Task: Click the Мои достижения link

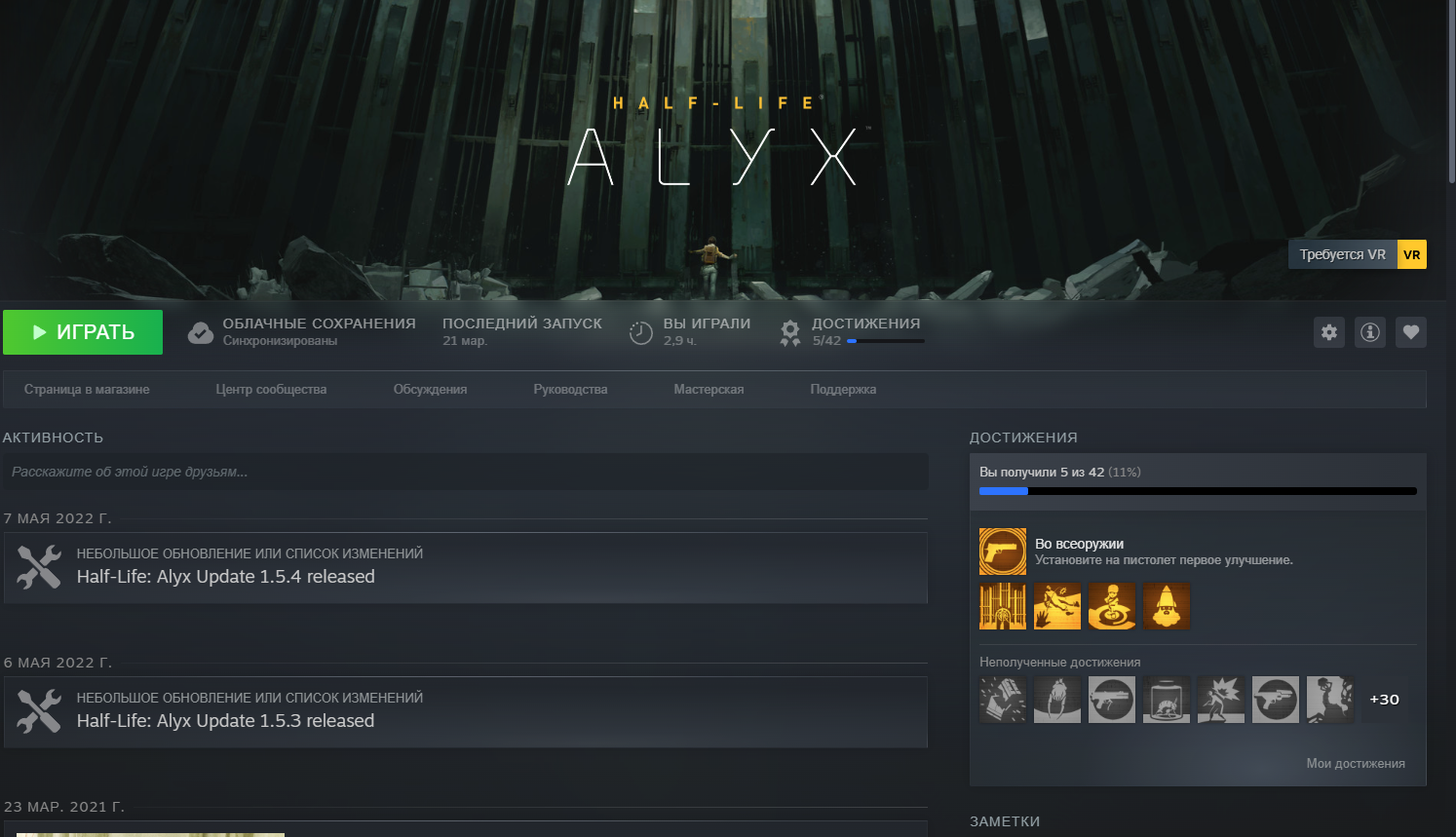Action: (x=1355, y=764)
